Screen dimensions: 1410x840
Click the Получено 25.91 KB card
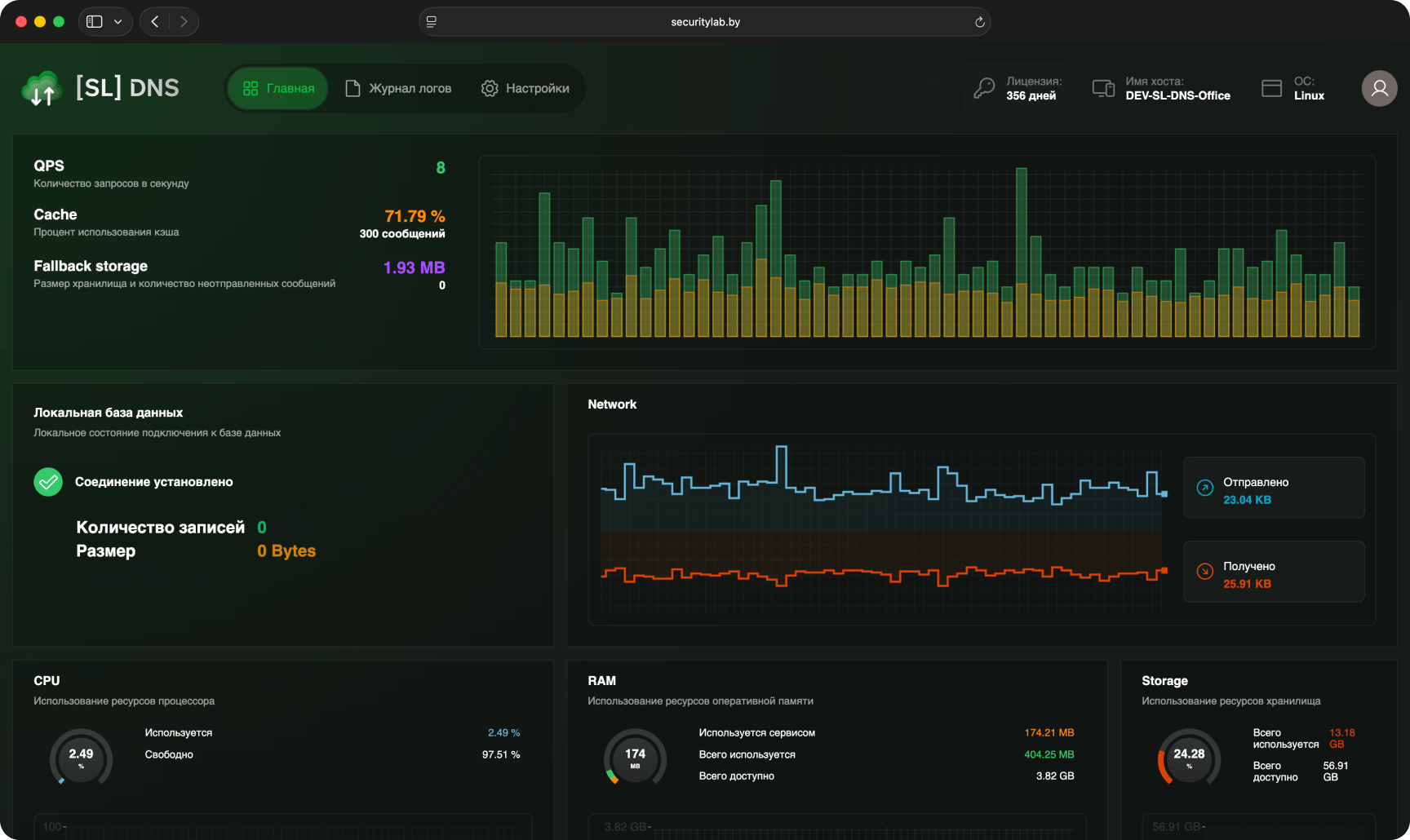[x=1274, y=572]
